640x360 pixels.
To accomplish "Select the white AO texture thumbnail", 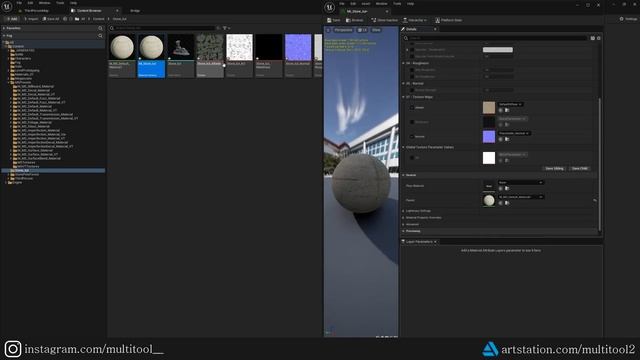I will (x=240, y=47).
